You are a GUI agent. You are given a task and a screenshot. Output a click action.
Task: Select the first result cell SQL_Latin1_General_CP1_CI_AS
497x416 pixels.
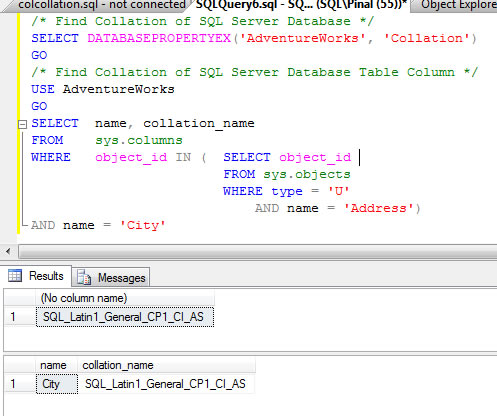pyautogui.click(x=125, y=317)
